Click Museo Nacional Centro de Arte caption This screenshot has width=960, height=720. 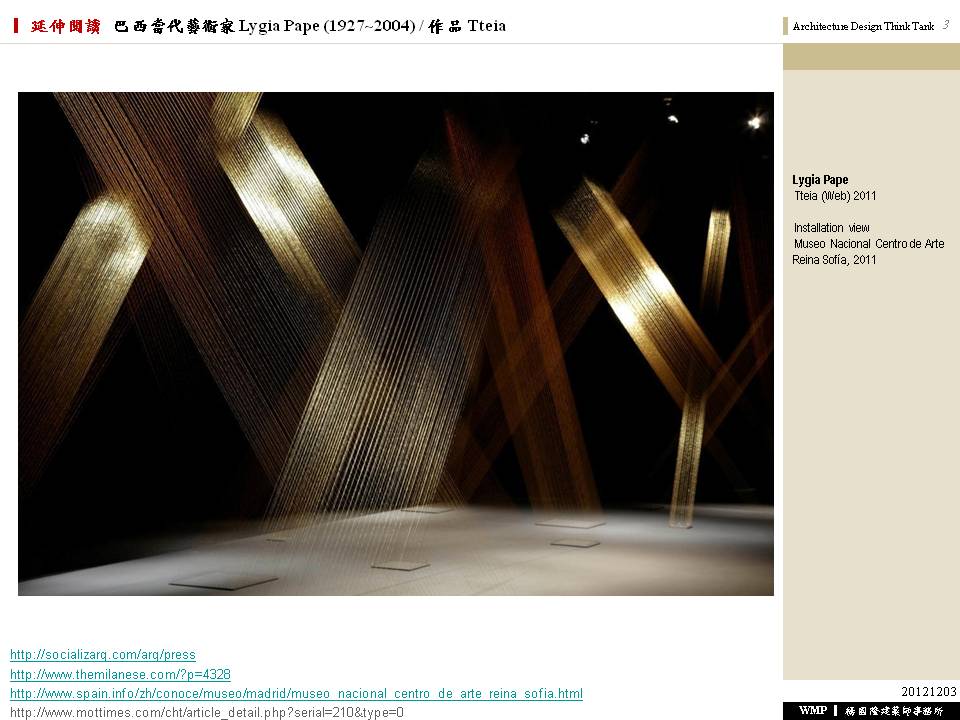869,244
